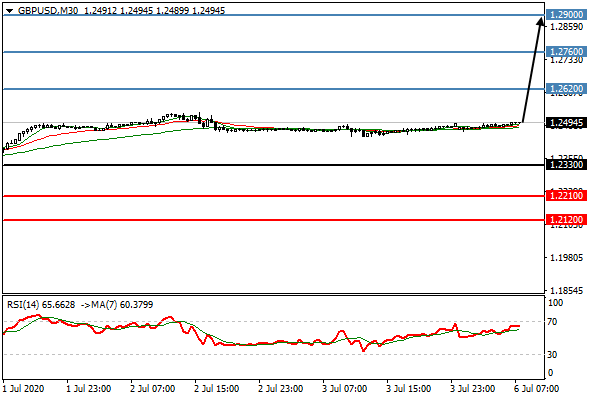Screen dimensions: 590x400
Task: Click the 1.19805 price scale value
Action: point(566,258)
